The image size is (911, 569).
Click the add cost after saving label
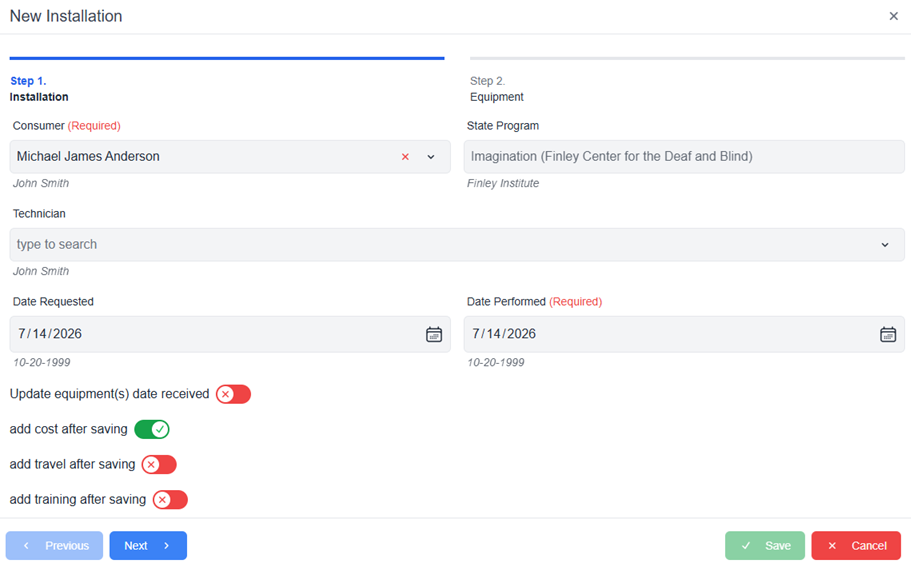pos(69,430)
